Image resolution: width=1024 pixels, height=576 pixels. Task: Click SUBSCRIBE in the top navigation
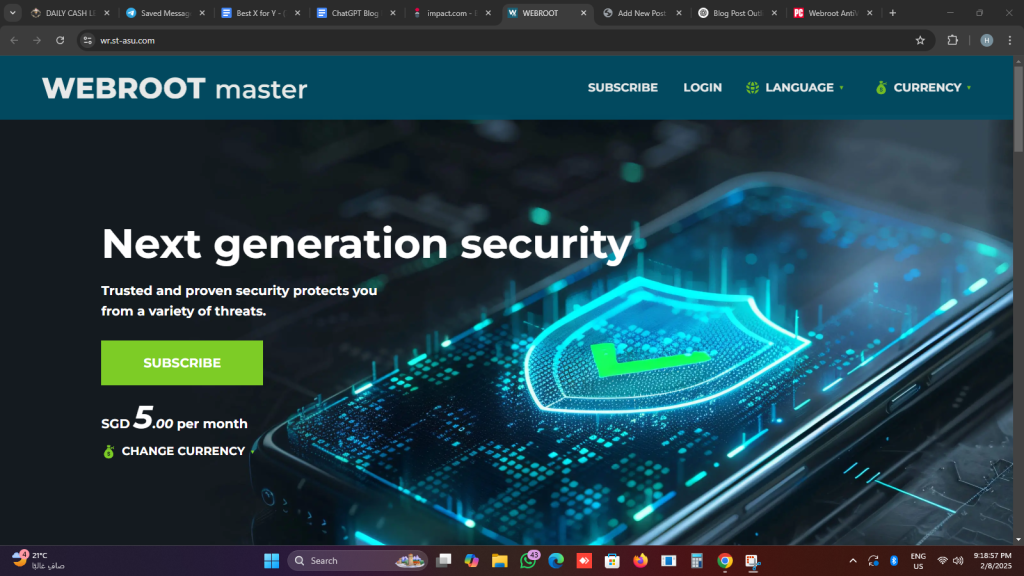click(622, 88)
